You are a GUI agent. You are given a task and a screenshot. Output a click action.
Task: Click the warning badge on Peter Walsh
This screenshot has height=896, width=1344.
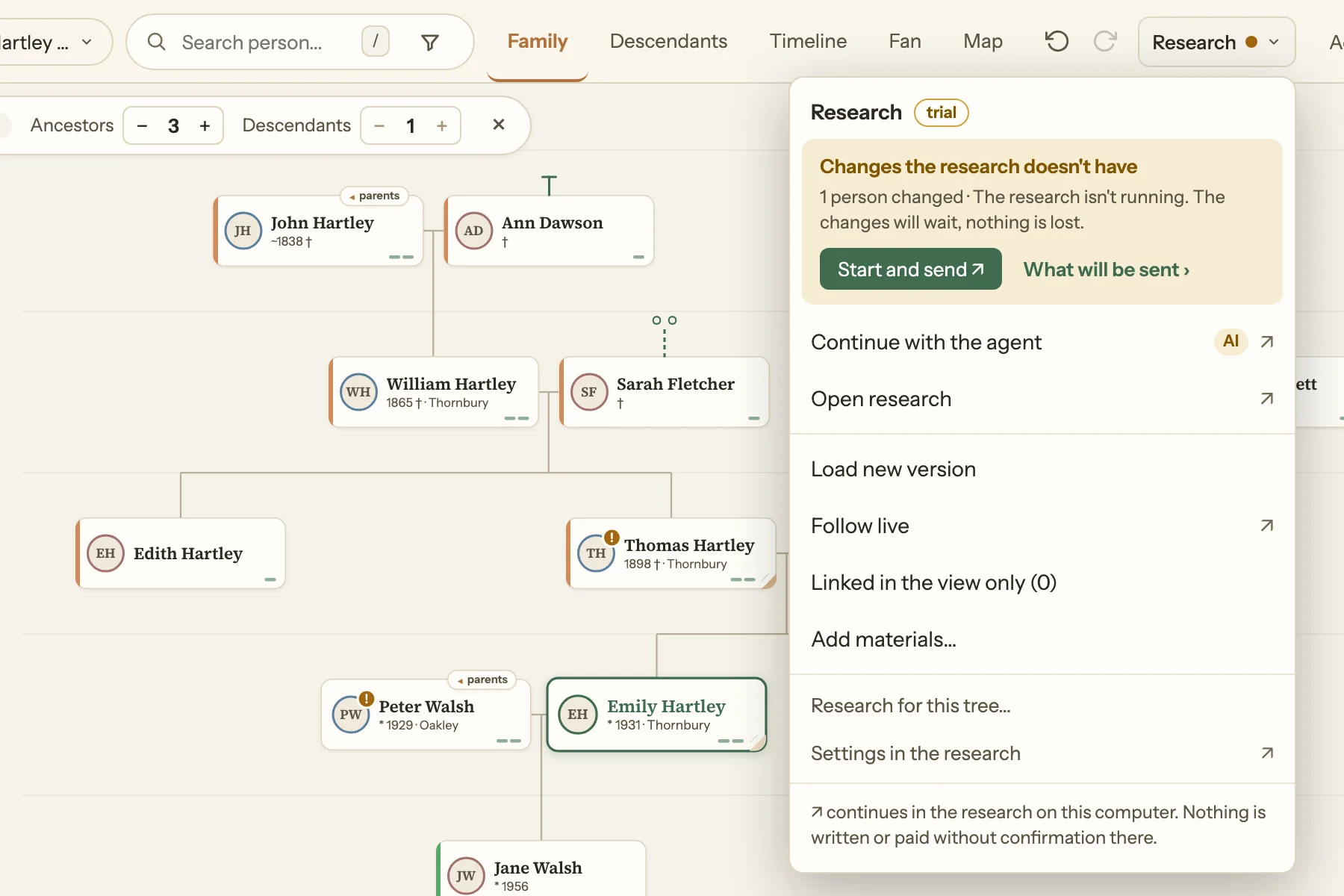[x=367, y=699]
